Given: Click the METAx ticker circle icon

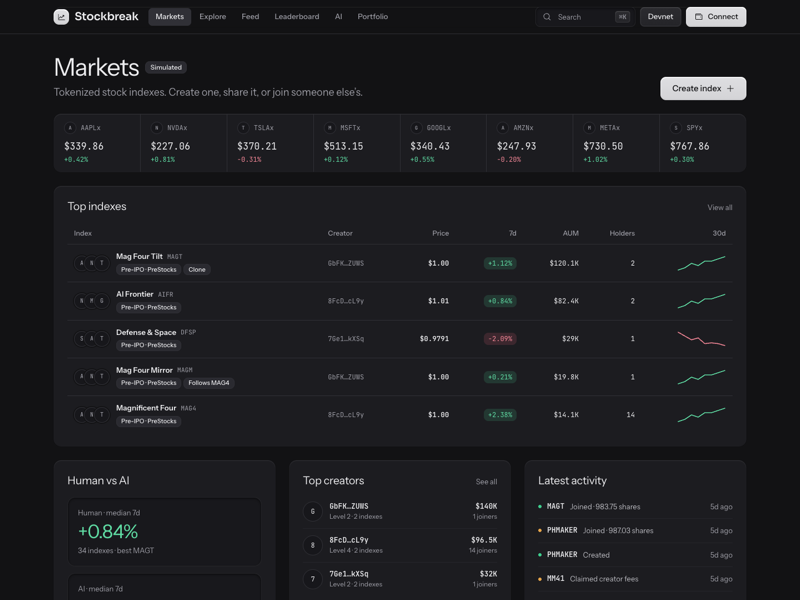Looking at the screenshot, I should pyautogui.click(x=589, y=128).
